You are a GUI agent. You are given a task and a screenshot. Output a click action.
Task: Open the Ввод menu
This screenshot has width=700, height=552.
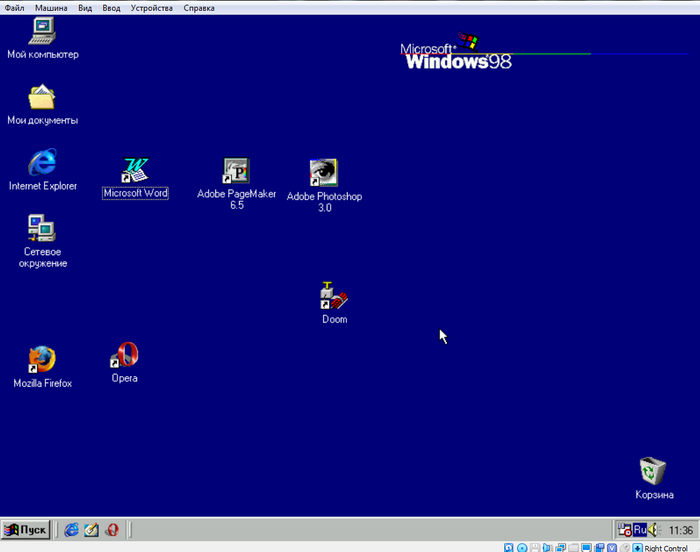[111, 8]
